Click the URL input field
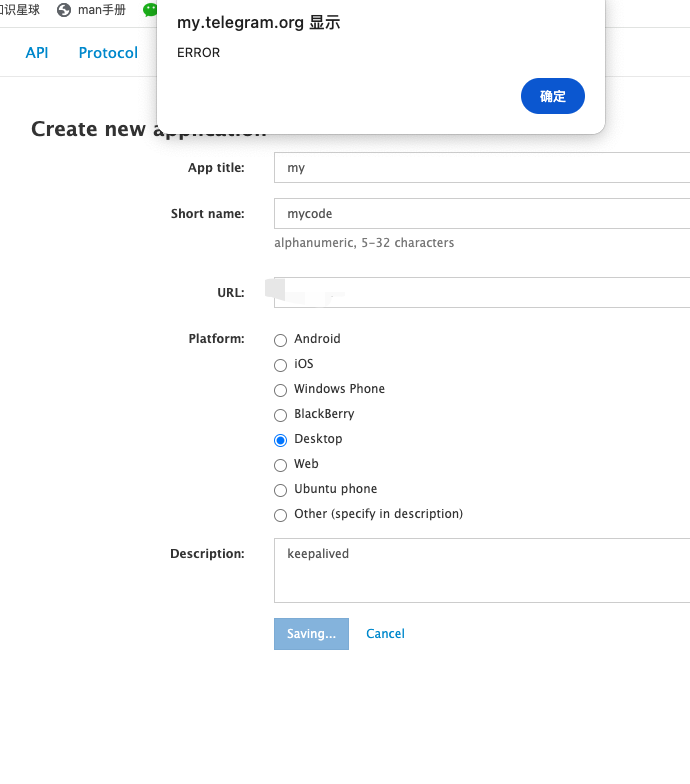 point(482,292)
